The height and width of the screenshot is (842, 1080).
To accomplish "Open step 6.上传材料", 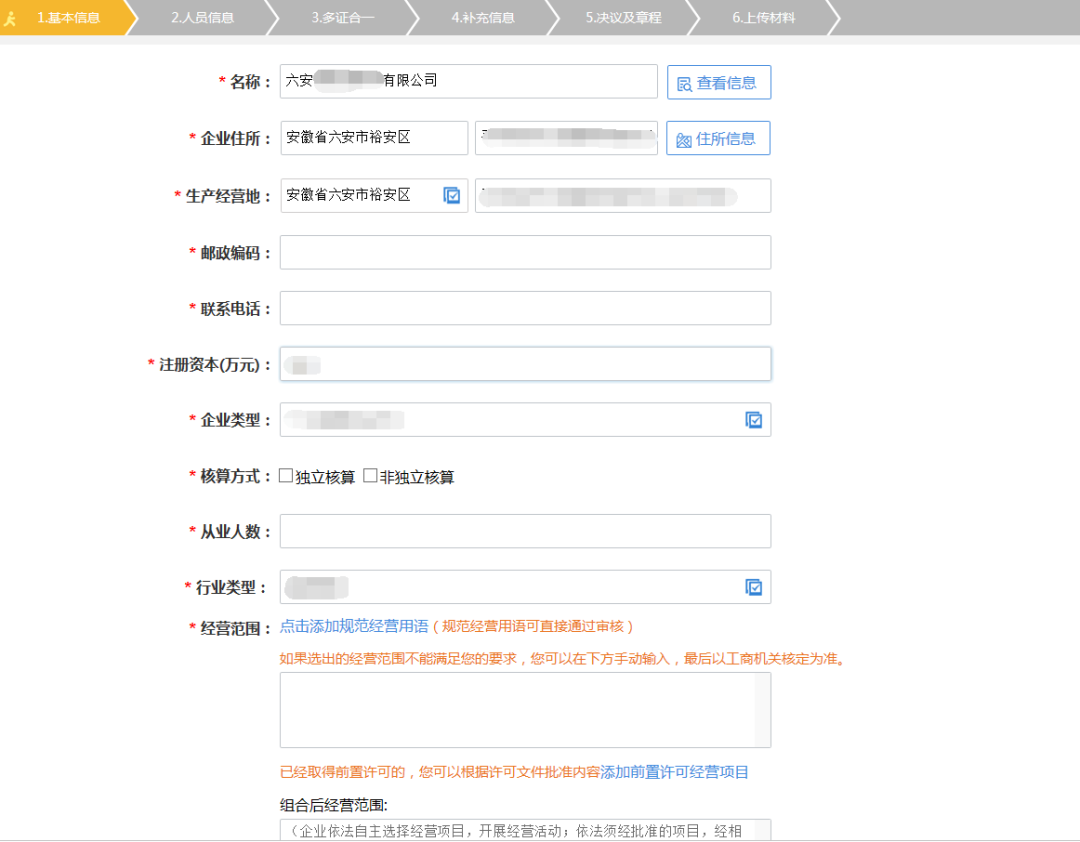I will click(x=763, y=18).
